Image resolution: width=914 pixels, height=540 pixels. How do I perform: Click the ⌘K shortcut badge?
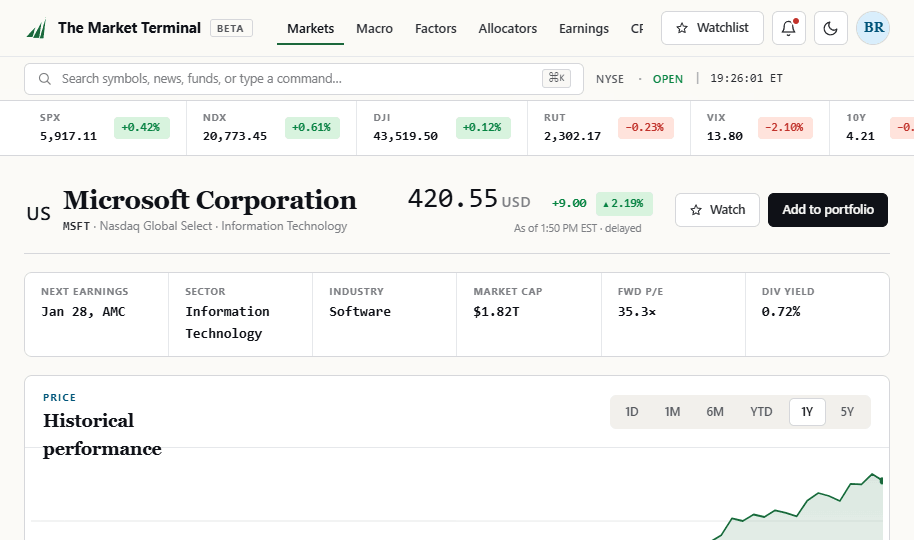click(x=556, y=78)
